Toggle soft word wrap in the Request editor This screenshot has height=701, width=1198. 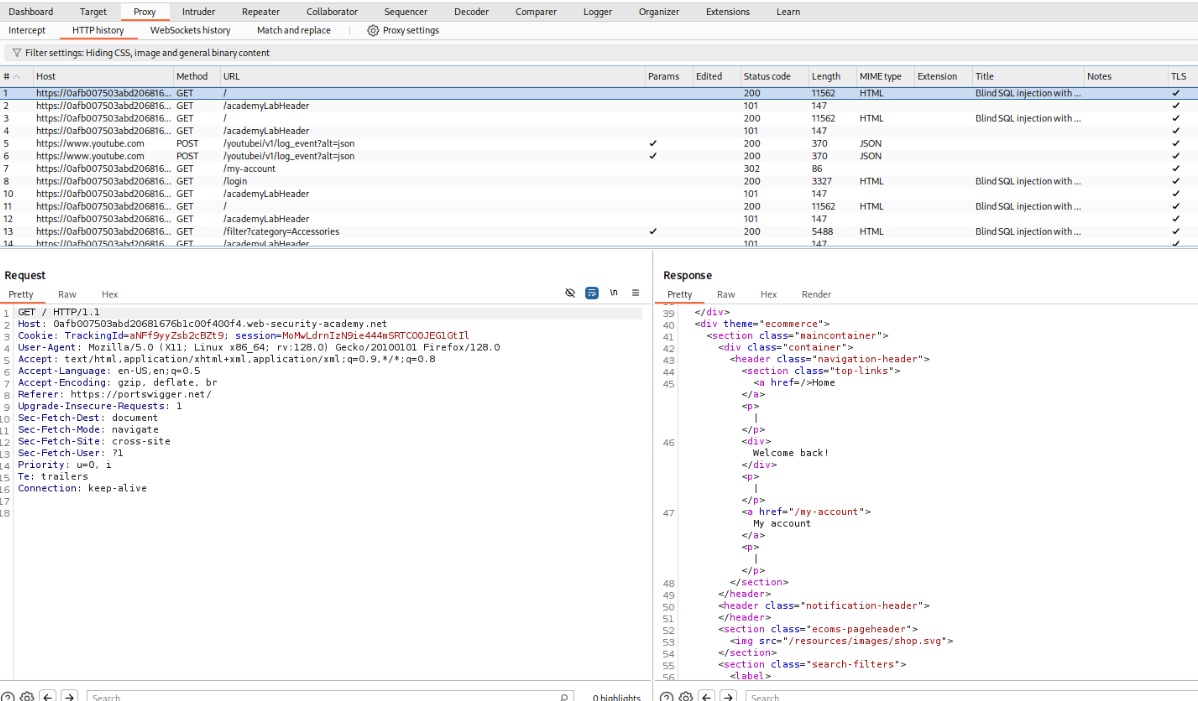[592, 292]
